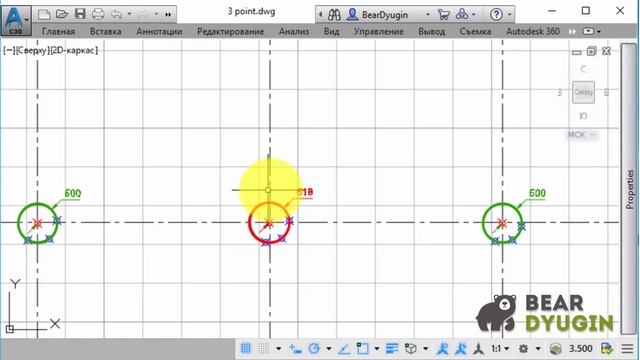Collapse the search field with the left arrow
Viewport: 640px width, 360px height.
click(x=320, y=15)
